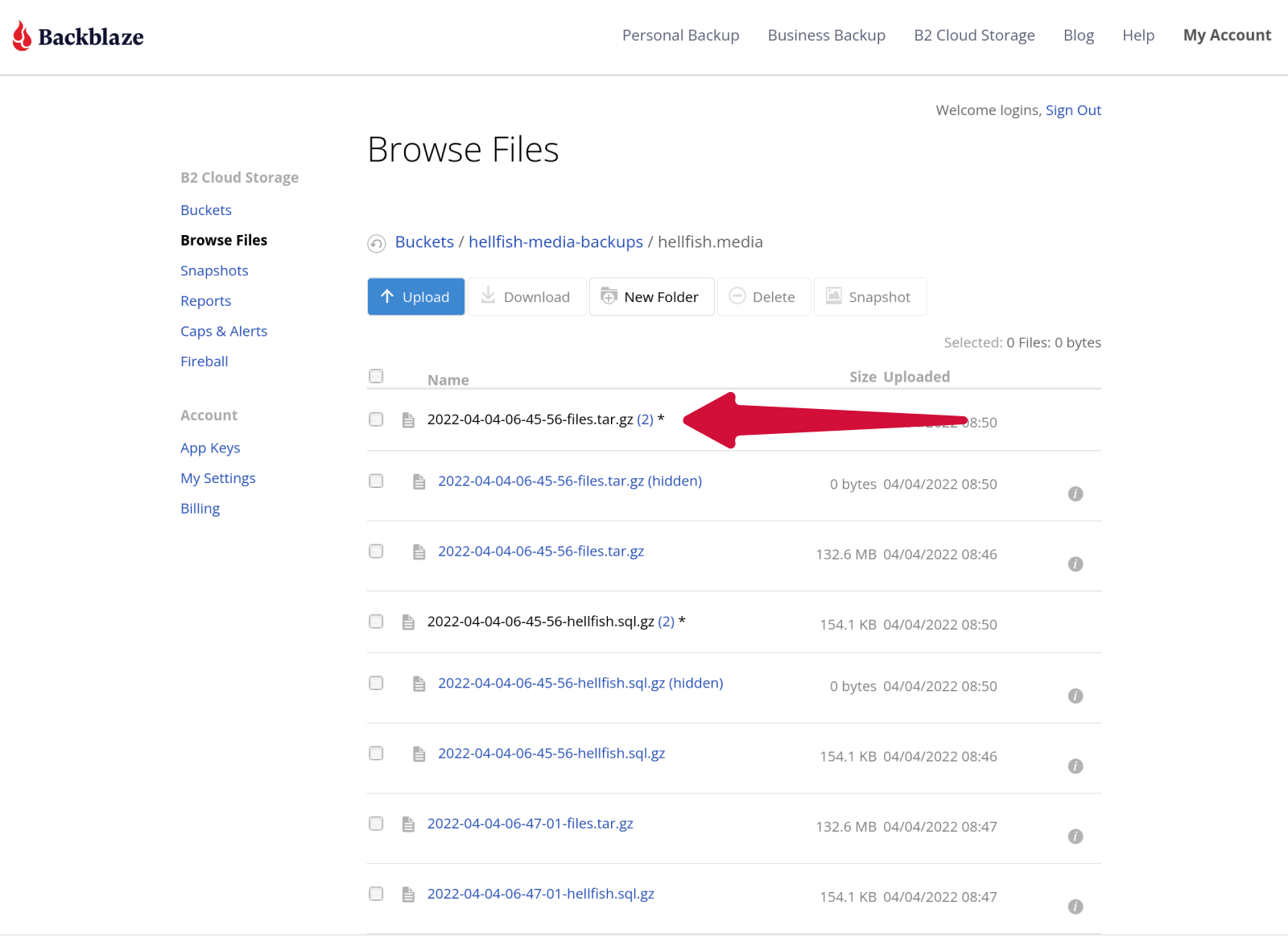Image resolution: width=1288 pixels, height=942 pixels.
Task: Select checkbox for 06-45-56-hellfish.sql.gz (2) row
Action: (376, 622)
